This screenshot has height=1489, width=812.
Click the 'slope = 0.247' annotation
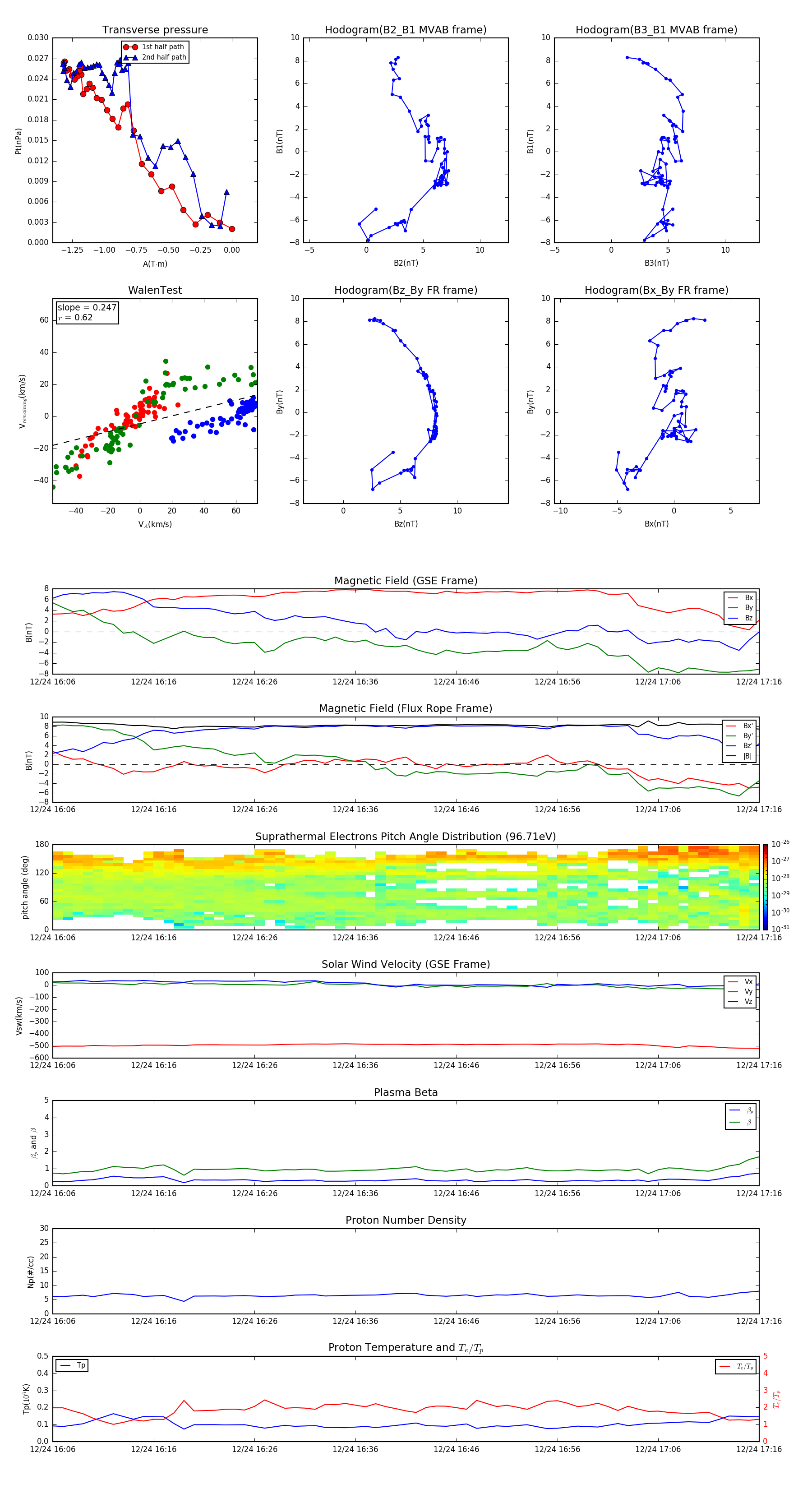(x=87, y=308)
